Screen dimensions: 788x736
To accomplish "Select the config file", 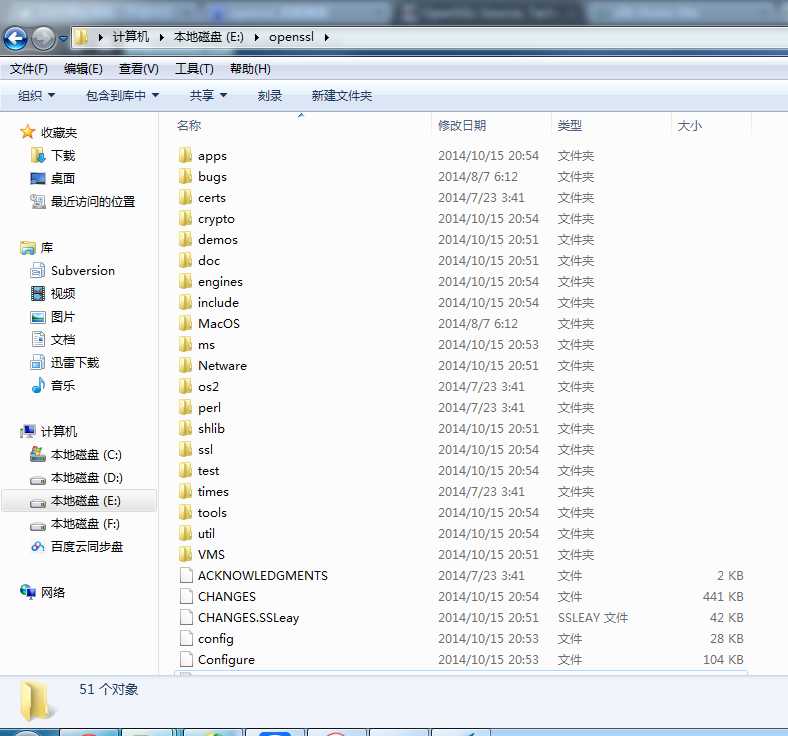I will [x=207, y=639].
